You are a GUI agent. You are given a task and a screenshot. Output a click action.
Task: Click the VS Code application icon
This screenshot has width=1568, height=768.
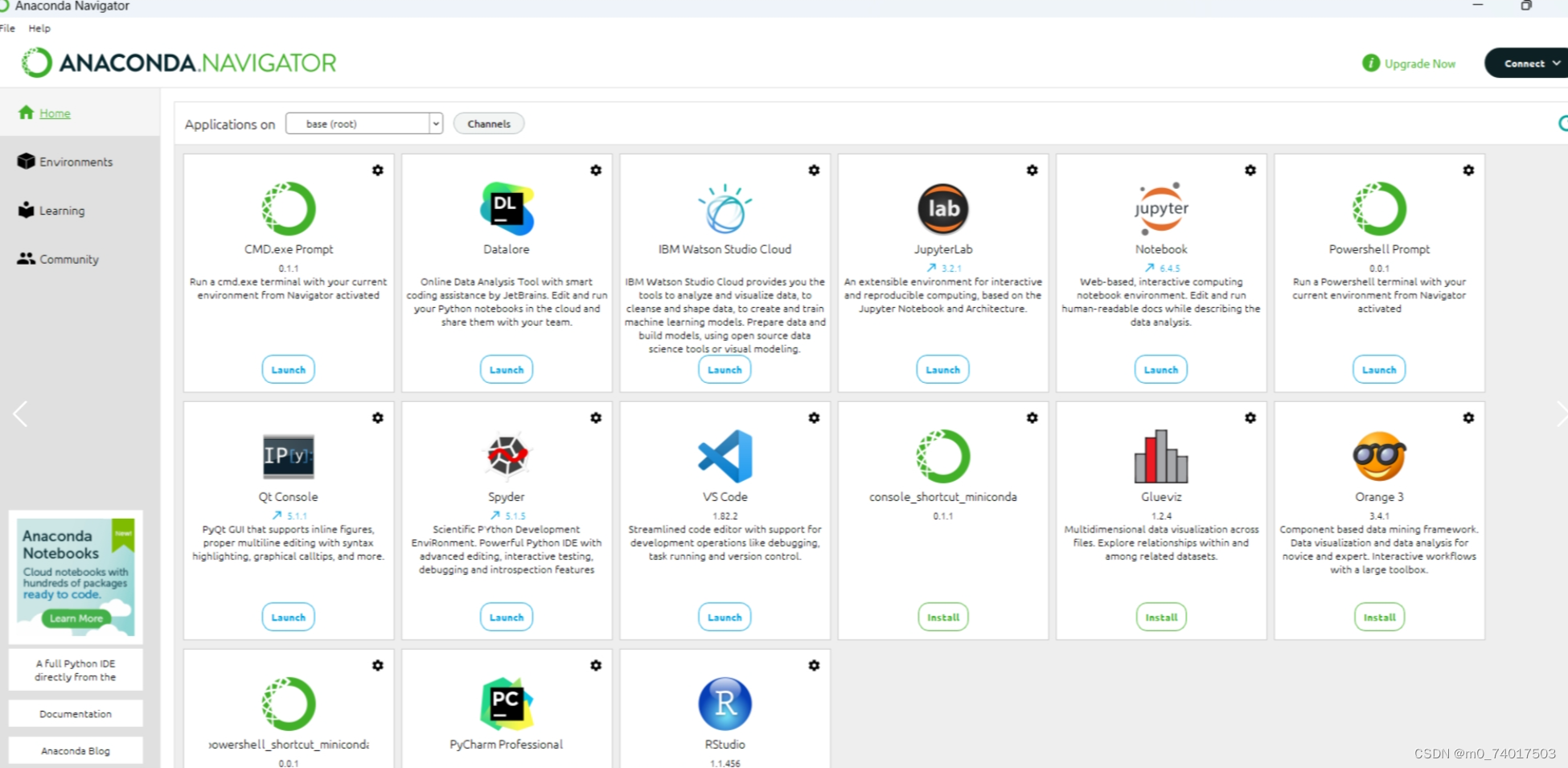(x=724, y=456)
